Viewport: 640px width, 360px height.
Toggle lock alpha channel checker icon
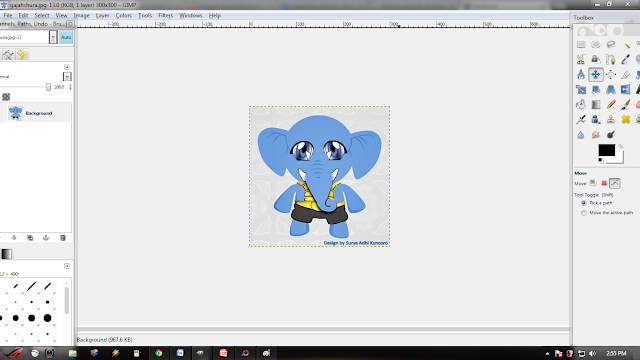pos(6,97)
